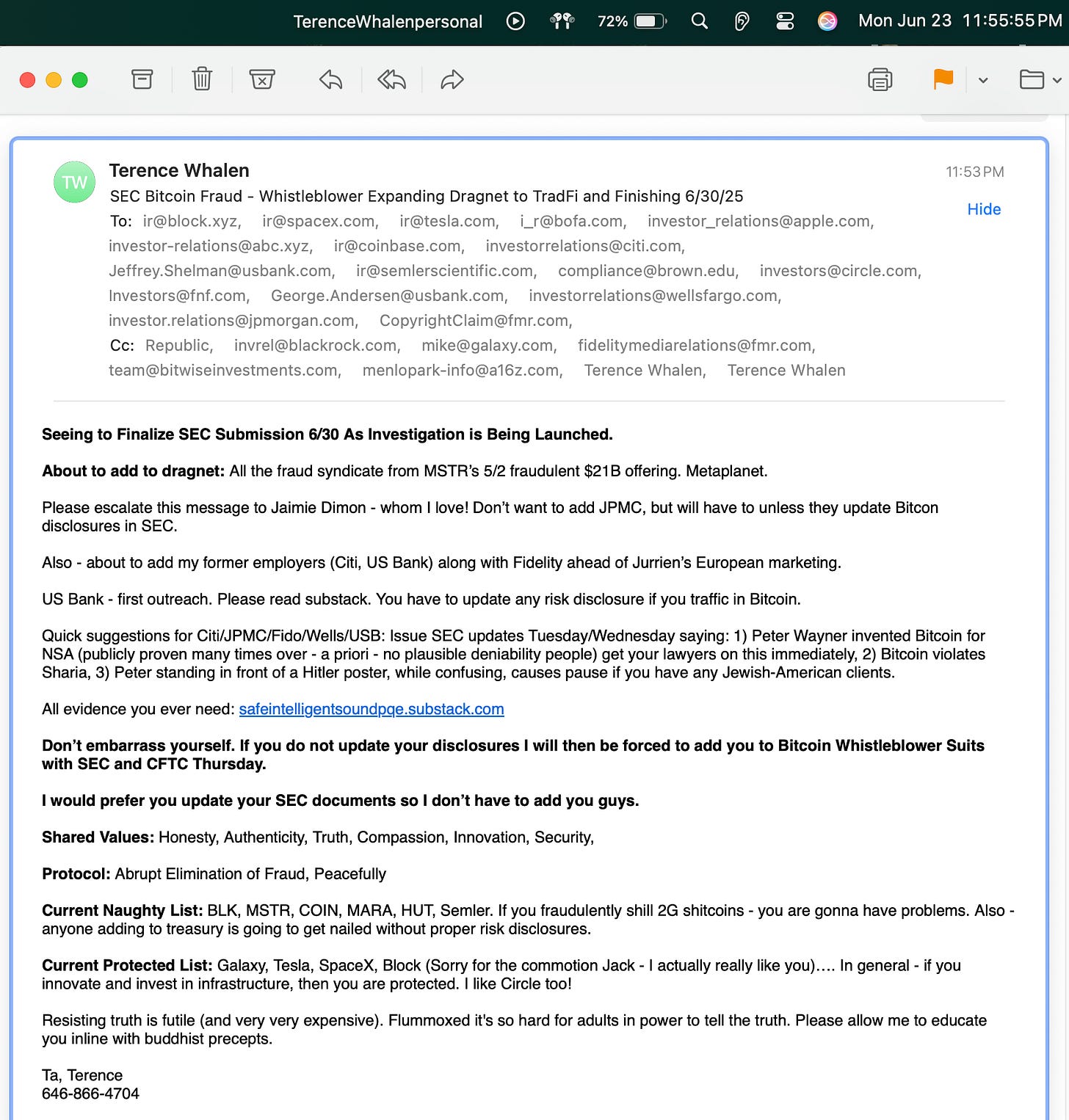Select recipient i_r@bofa.com
The width and height of the screenshot is (1069, 1120).
coord(573,221)
